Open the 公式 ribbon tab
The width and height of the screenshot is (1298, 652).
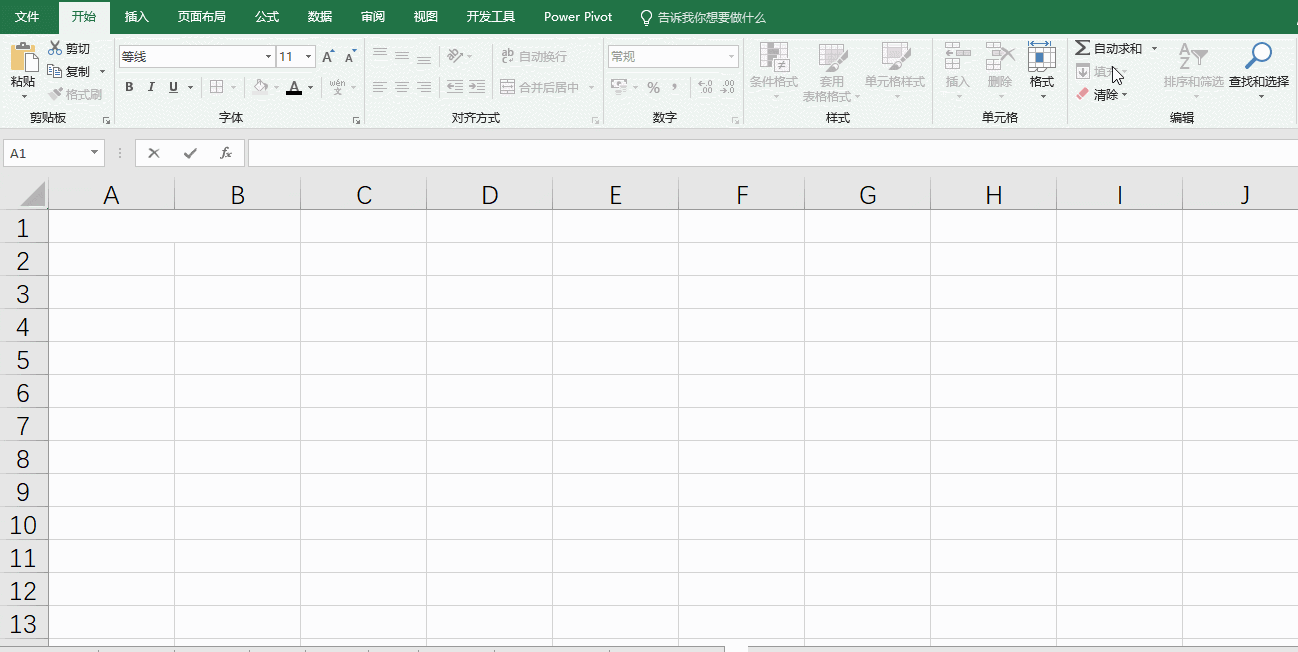266,16
